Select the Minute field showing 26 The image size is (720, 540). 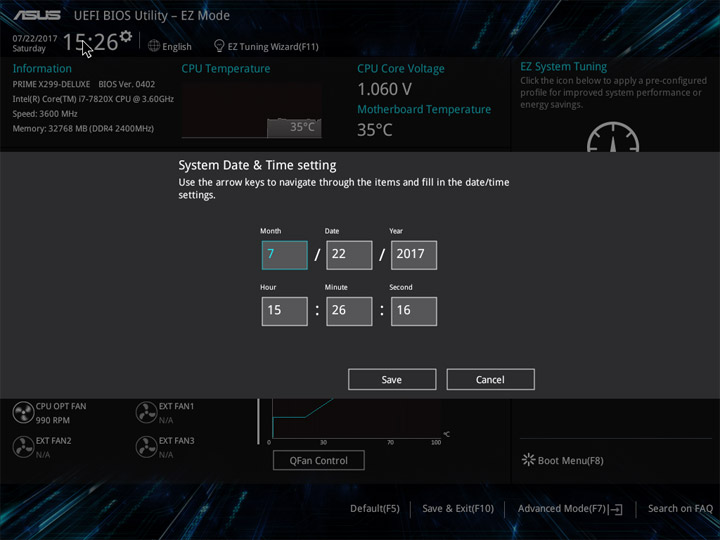[x=349, y=311]
